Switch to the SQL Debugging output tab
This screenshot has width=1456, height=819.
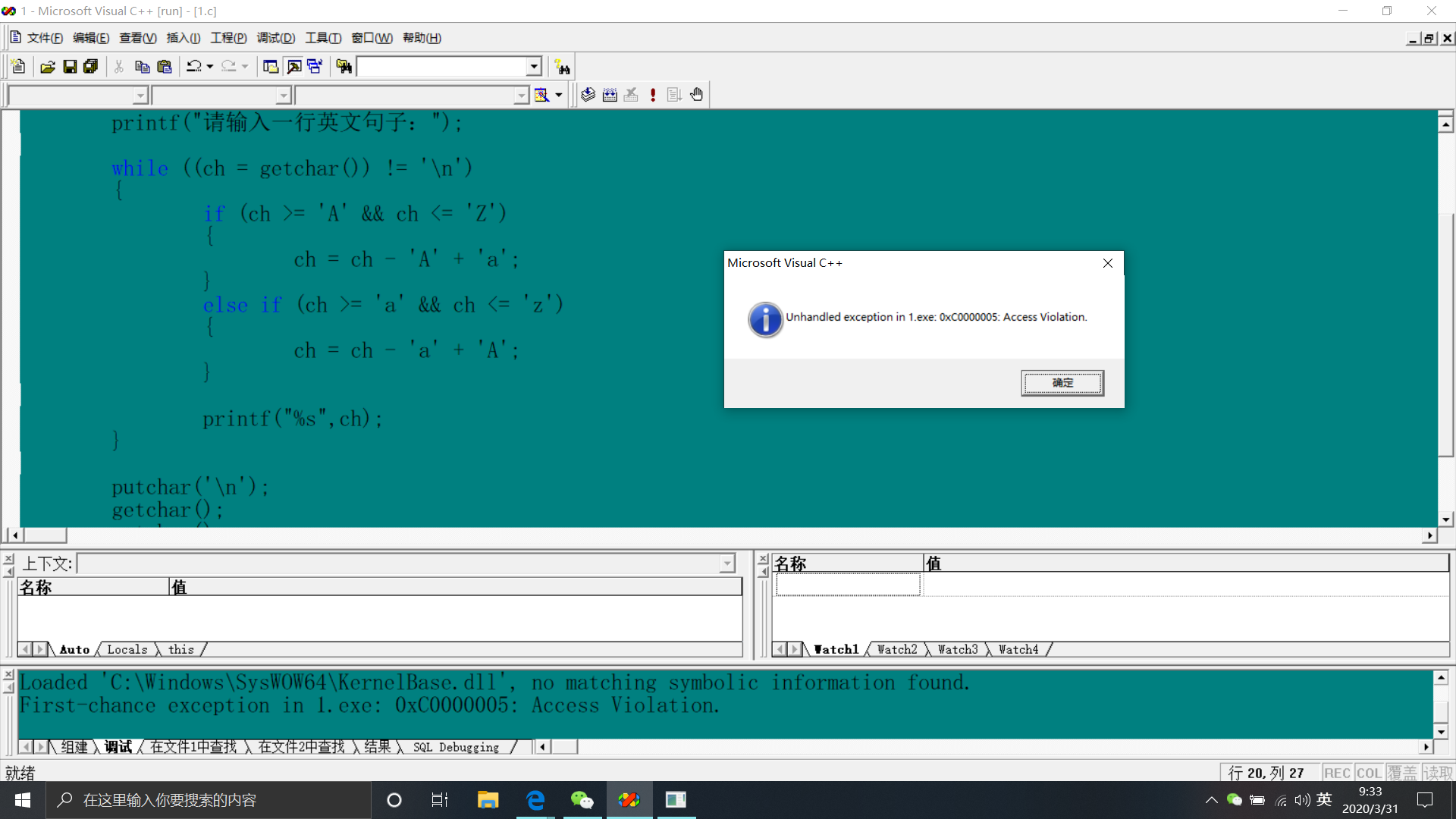[456, 747]
